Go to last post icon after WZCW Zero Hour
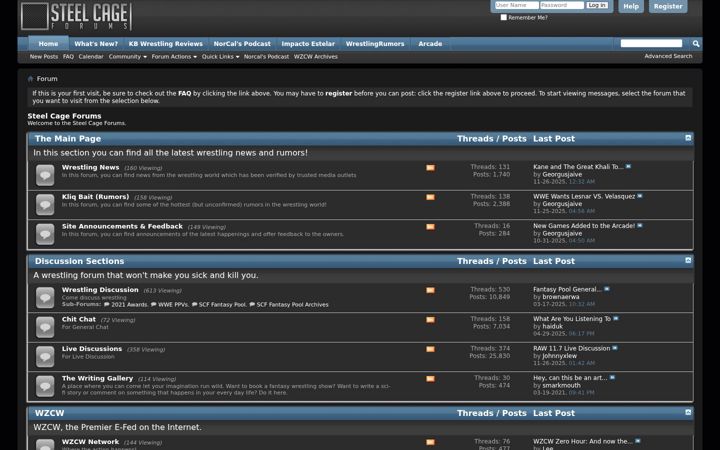Image resolution: width=720 pixels, height=450 pixels. (638, 441)
